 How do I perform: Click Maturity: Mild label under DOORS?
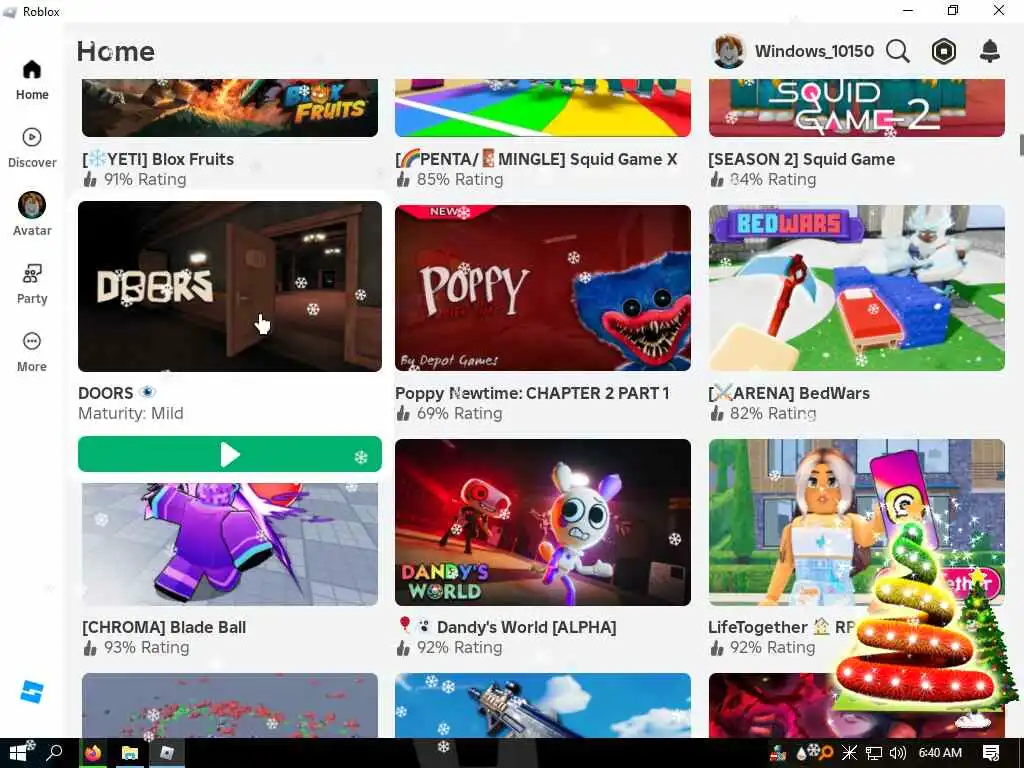point(131,413)
